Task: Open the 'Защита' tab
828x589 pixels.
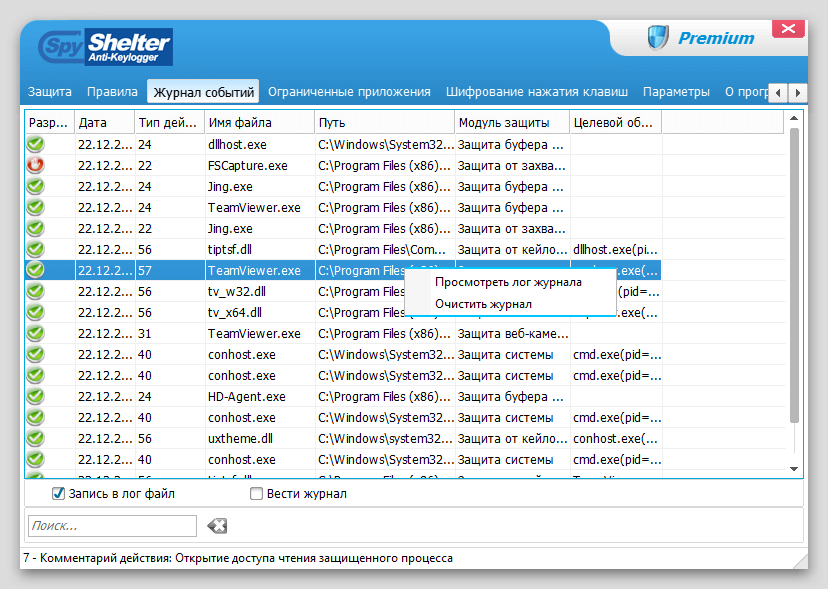Action: tap(50, 92)
